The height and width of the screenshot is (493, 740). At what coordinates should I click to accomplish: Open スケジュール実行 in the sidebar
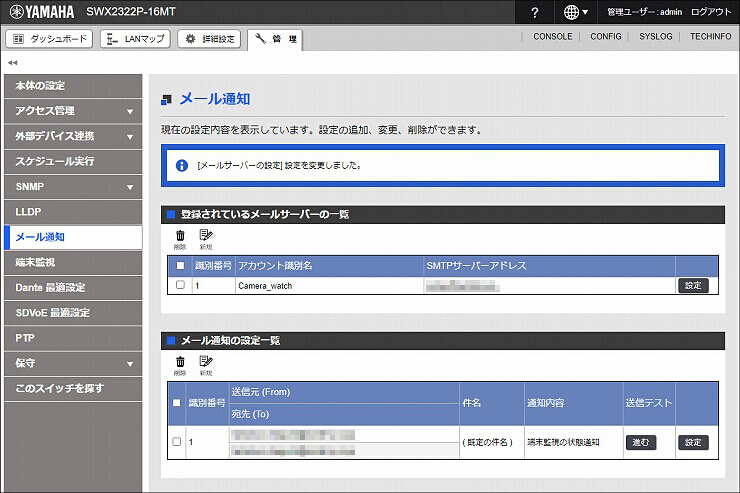[x=73, y=161]
